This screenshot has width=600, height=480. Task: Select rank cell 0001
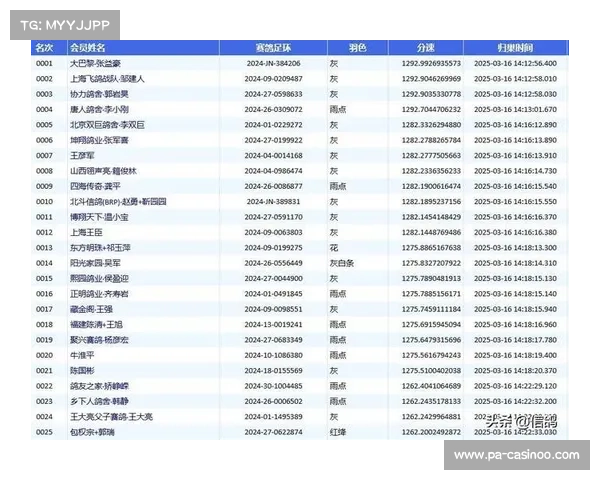[x=44, y=64]
